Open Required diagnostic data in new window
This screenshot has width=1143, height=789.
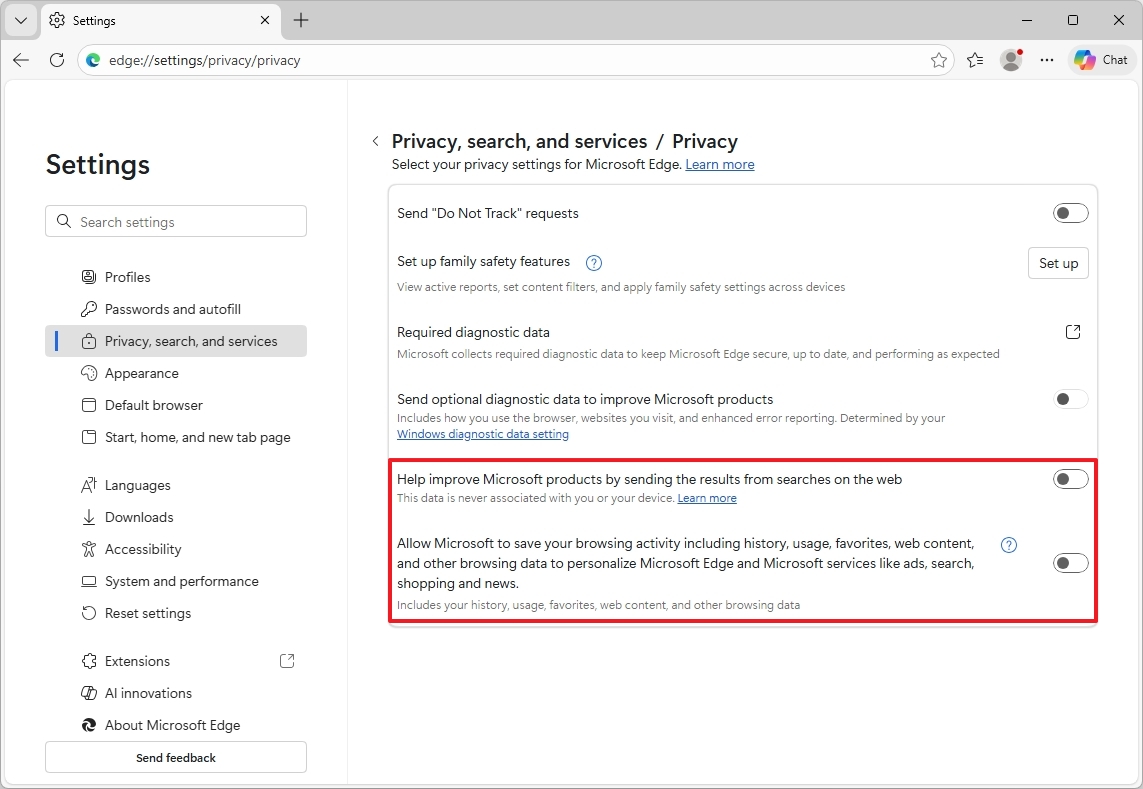point(1072,331)
